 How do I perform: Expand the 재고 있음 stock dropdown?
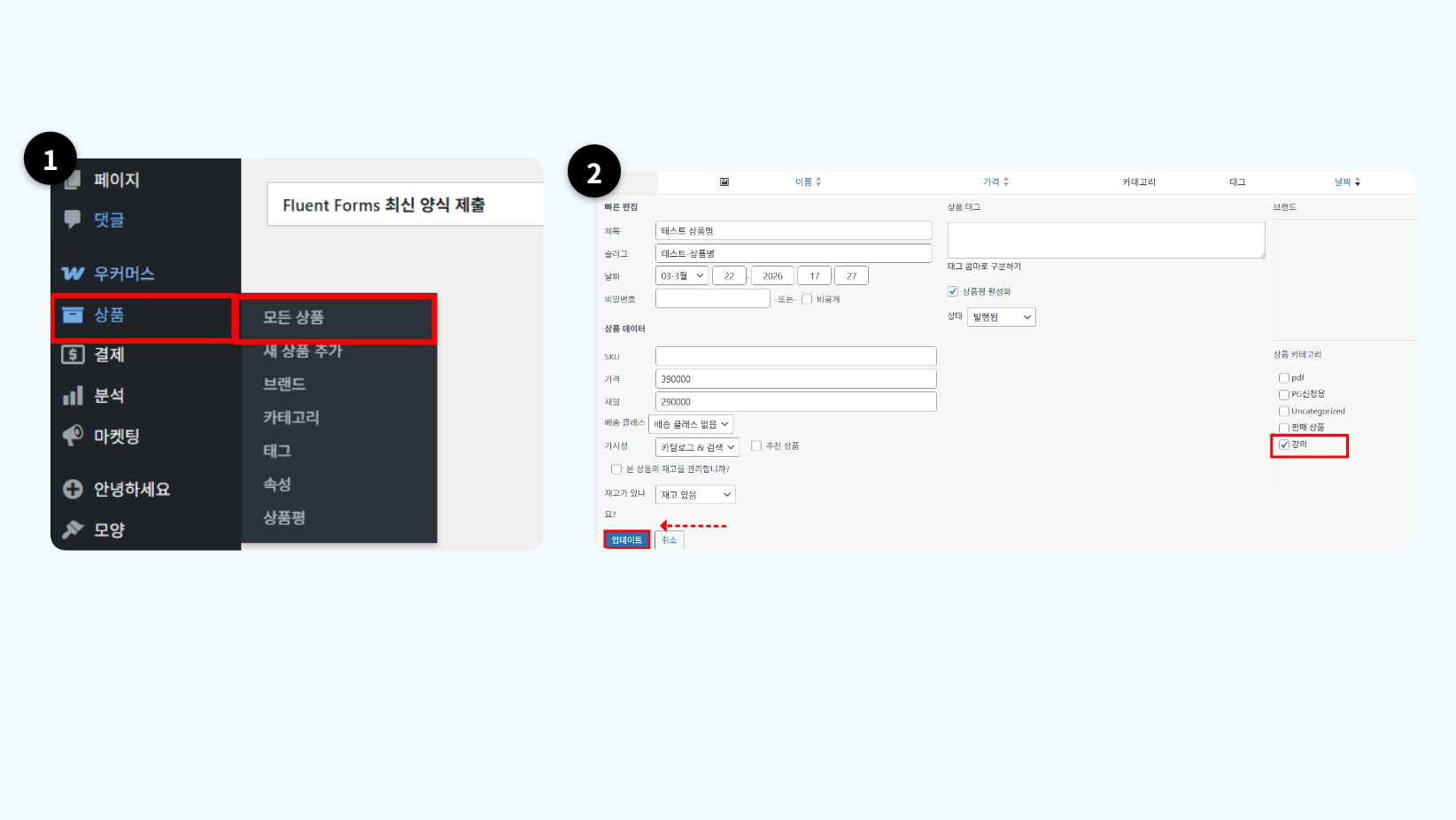[x=695, y=495]
